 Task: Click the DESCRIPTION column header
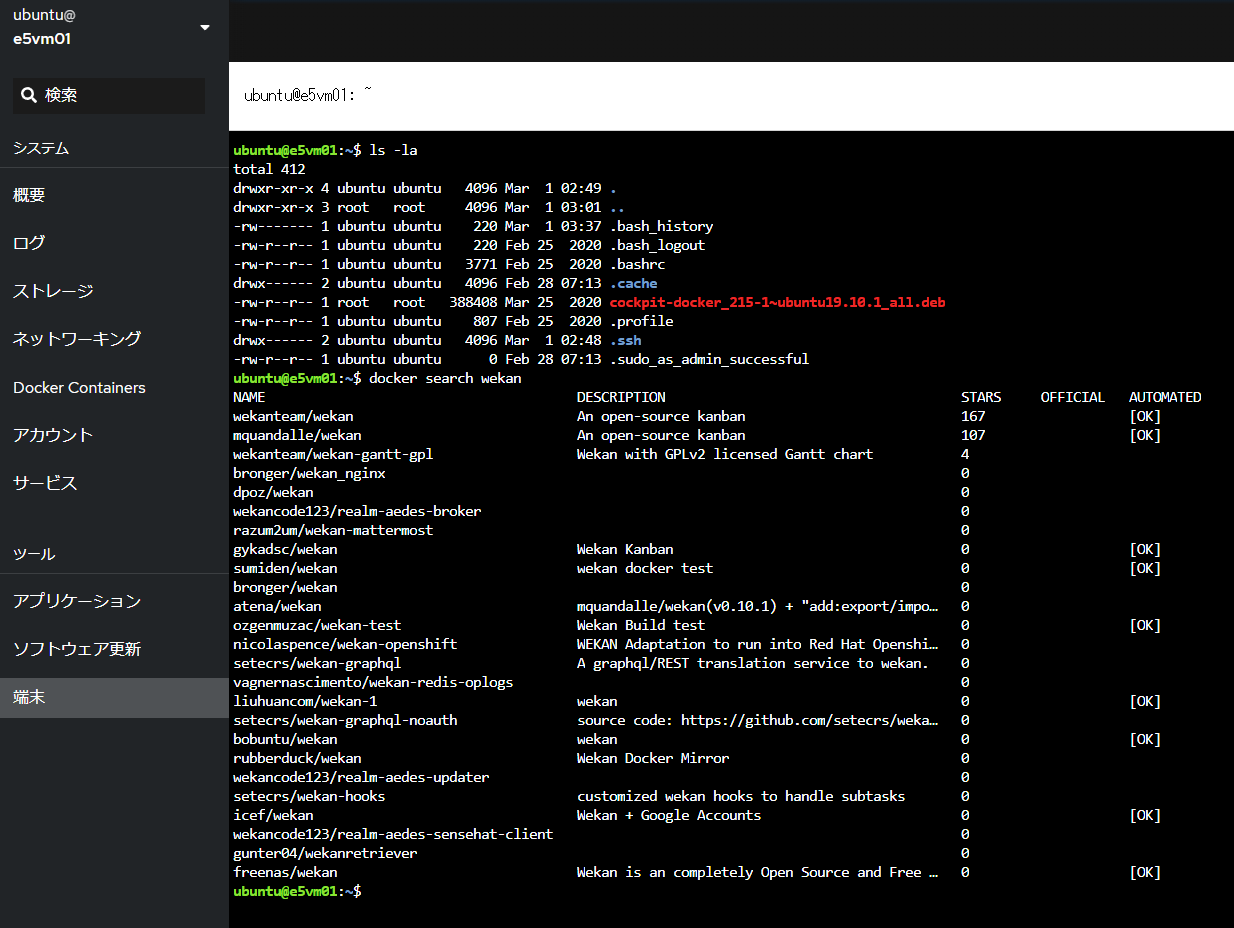(x=621, y=397)
